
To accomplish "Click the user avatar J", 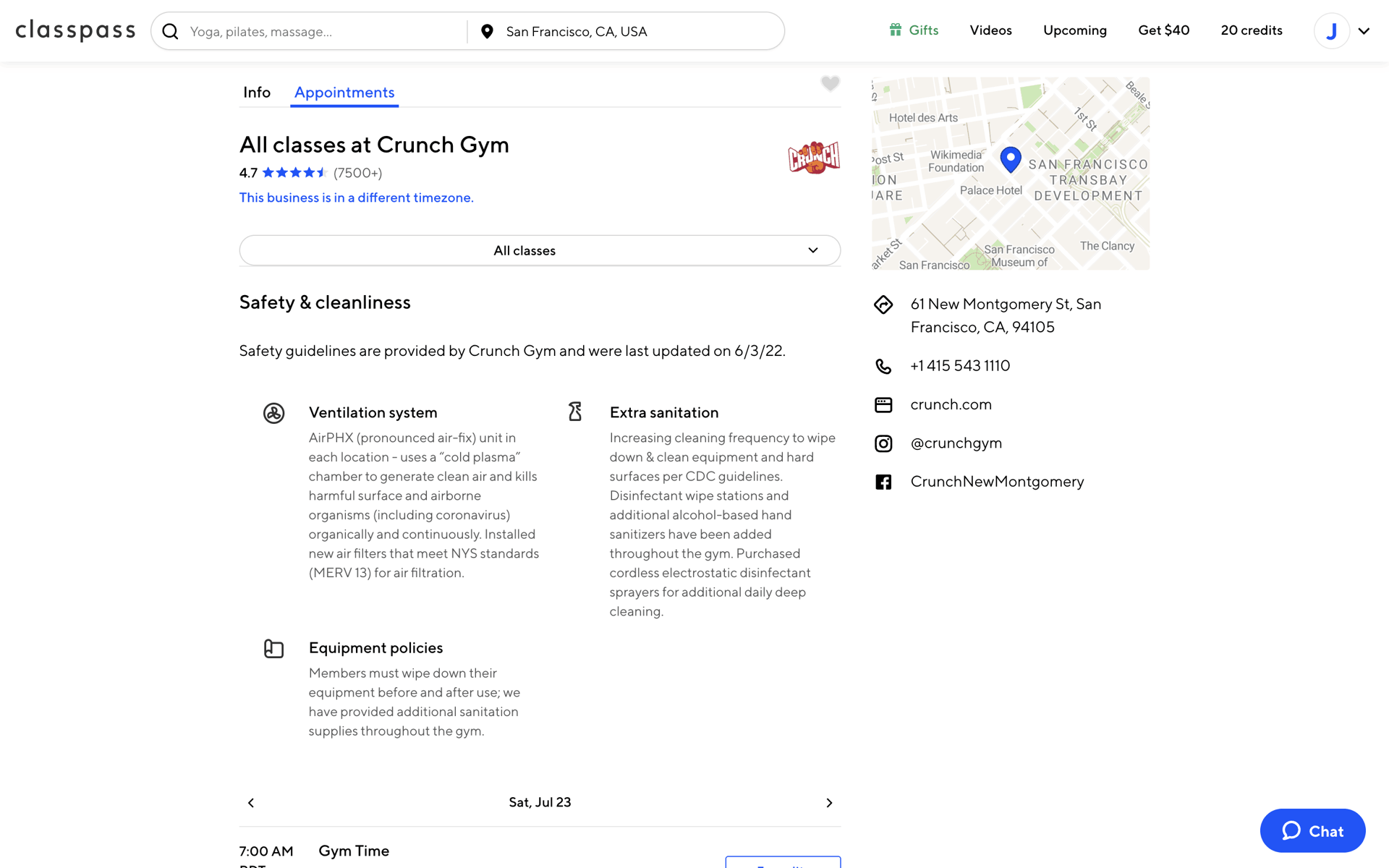I will pos(1331,31).
